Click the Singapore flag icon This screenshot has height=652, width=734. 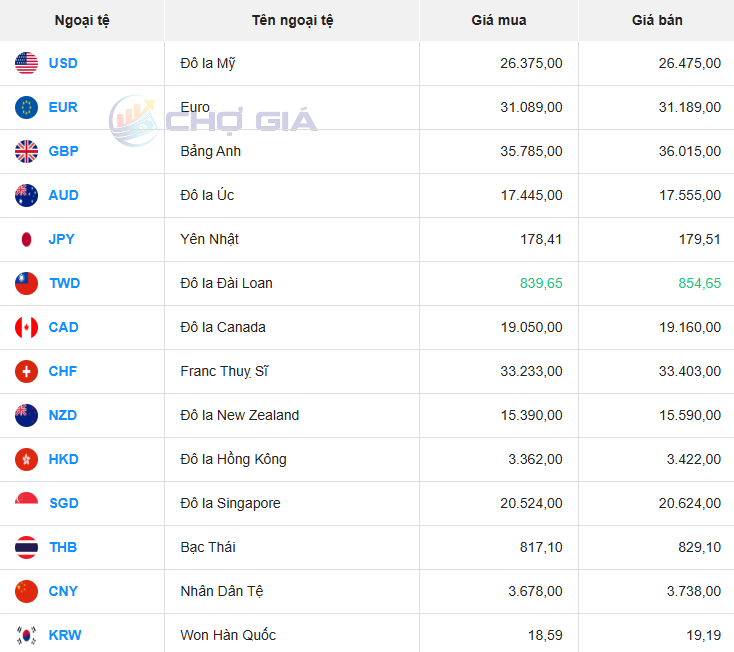[x=27, y=503]
